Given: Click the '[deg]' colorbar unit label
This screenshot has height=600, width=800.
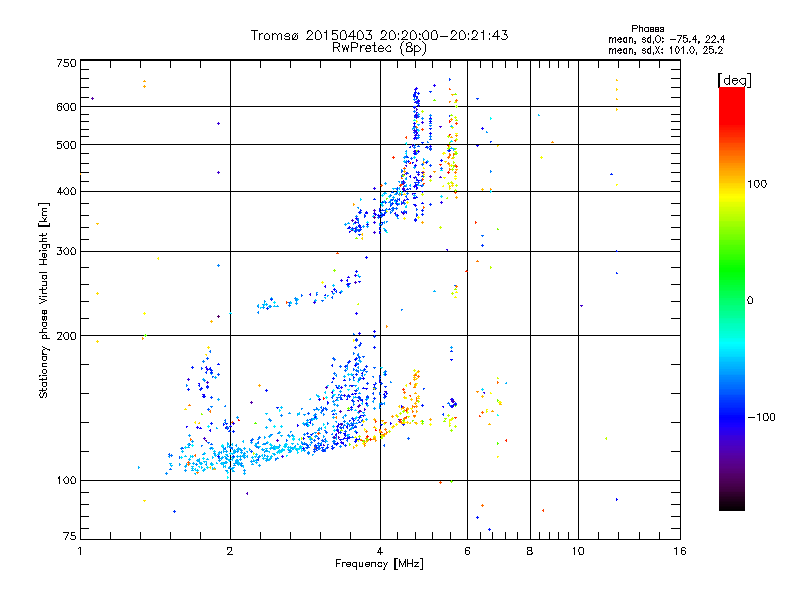Looking at the screenshot, I should (x=734, y=80).
